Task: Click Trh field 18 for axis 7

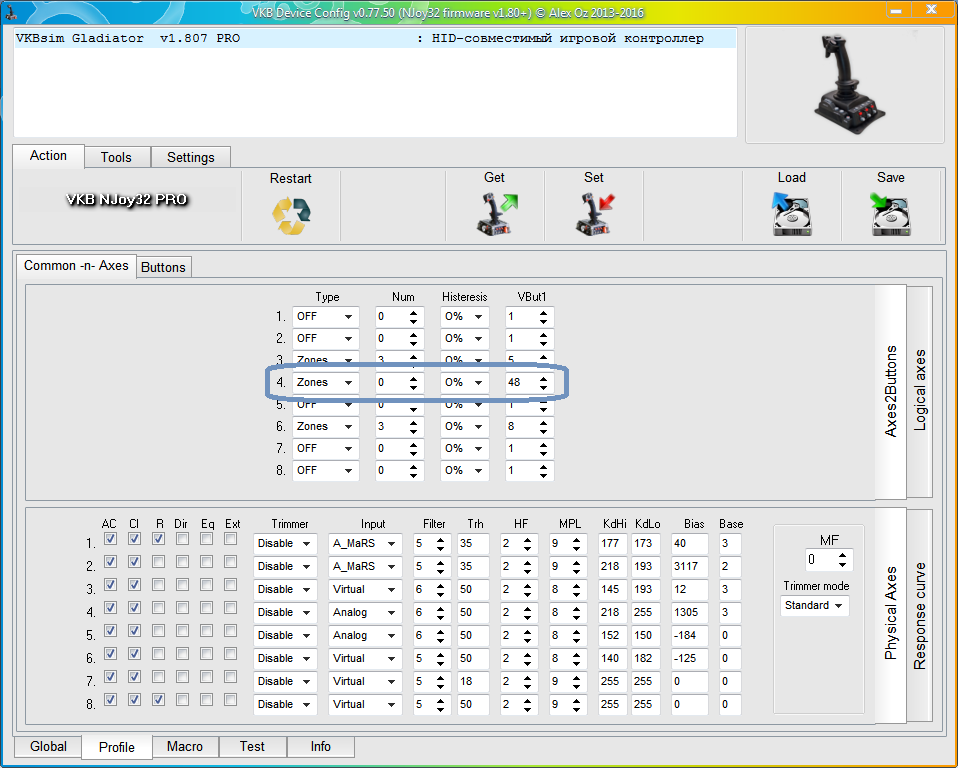Action: 473,681
